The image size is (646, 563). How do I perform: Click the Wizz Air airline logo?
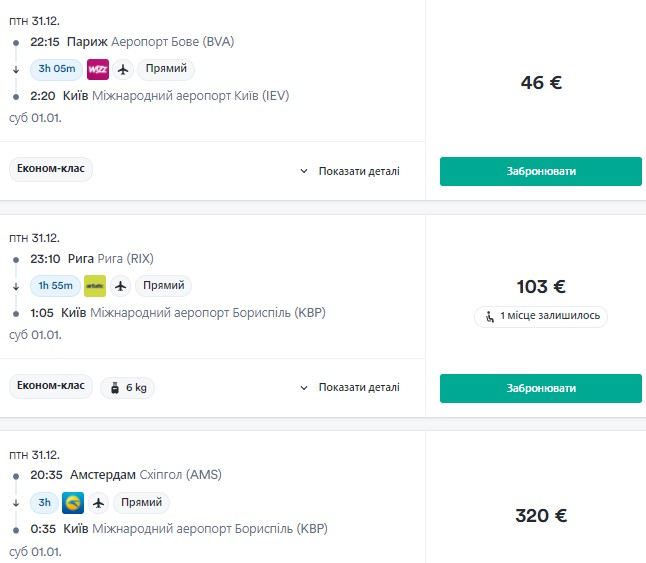98,69
